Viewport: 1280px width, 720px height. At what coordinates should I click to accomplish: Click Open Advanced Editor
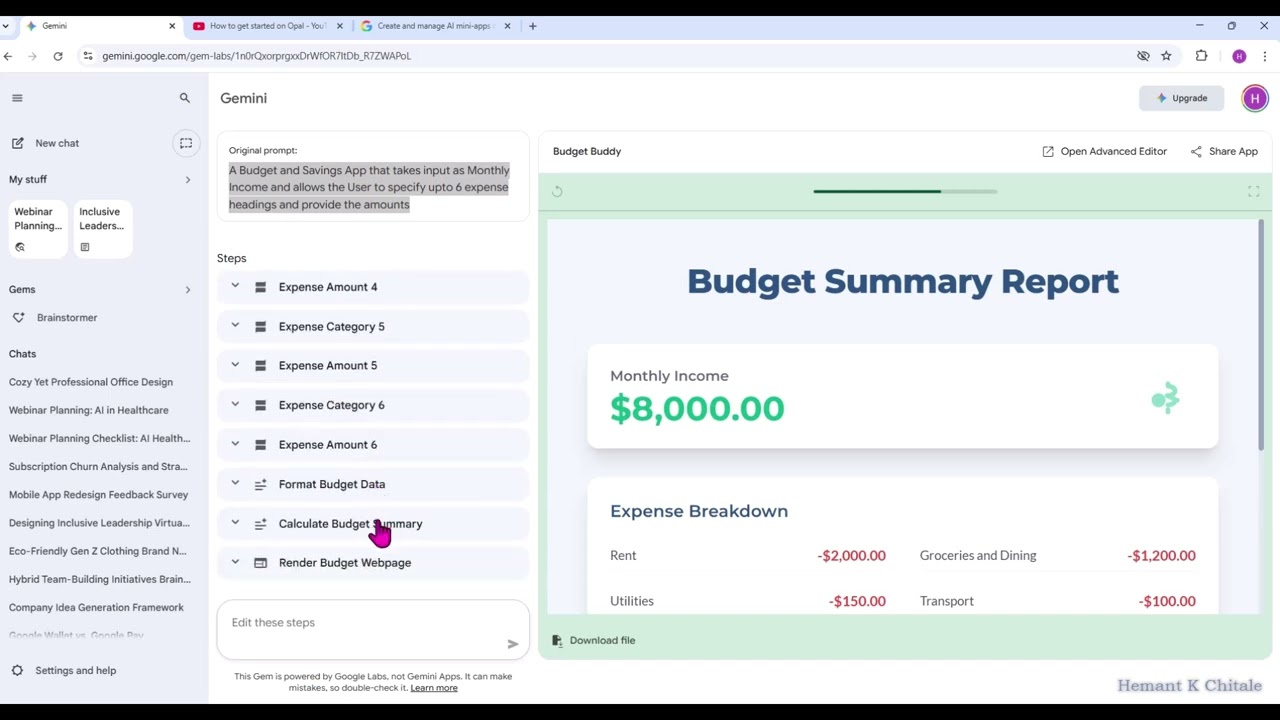[x=1104, y=152]
